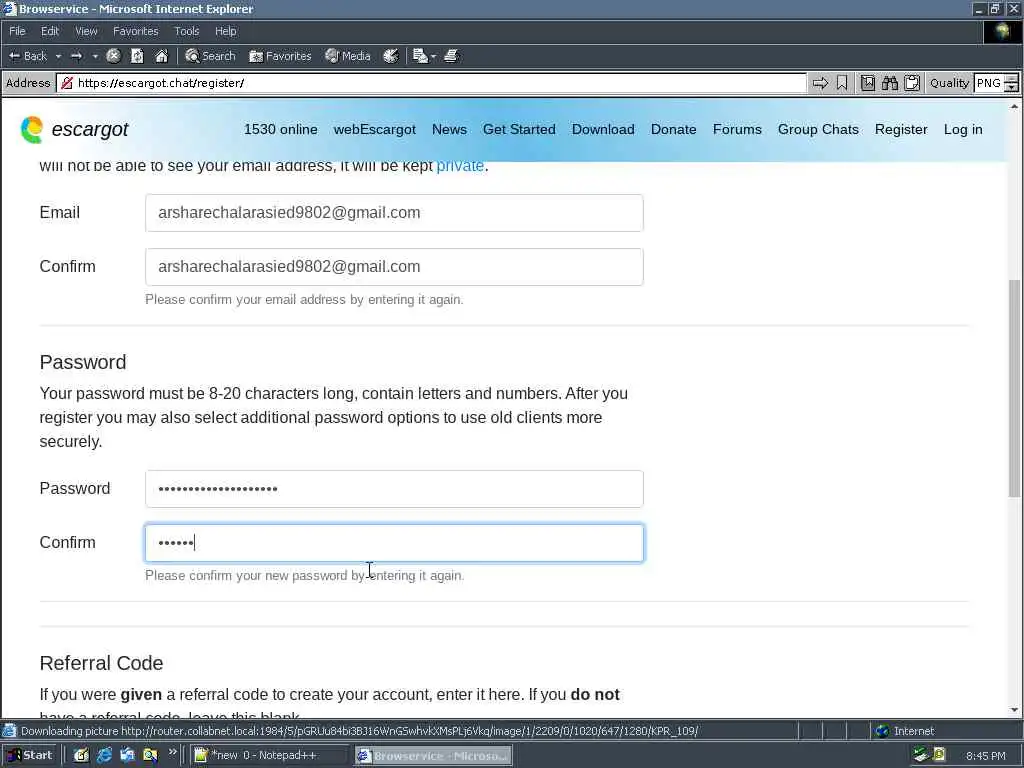Open the Donate link
The image size is (1024, 768).
pyautogui.click(x=673, y=129)
